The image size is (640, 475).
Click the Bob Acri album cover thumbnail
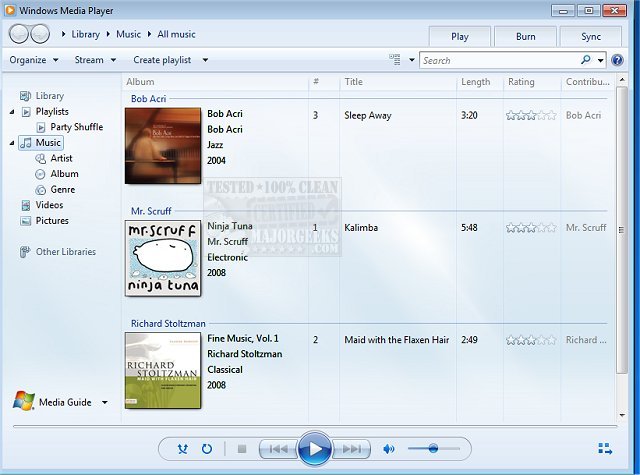click(163, 146)
